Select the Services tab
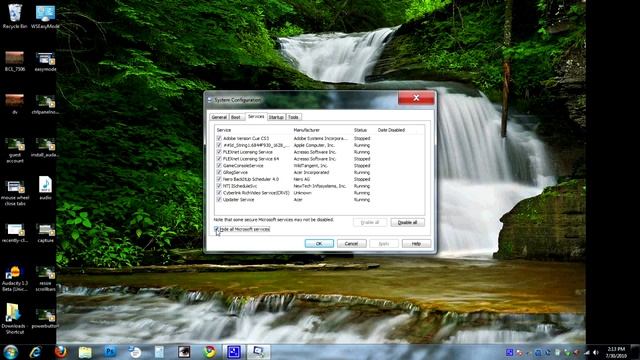Viewport: 640px width, 360px height. point(256,117)
